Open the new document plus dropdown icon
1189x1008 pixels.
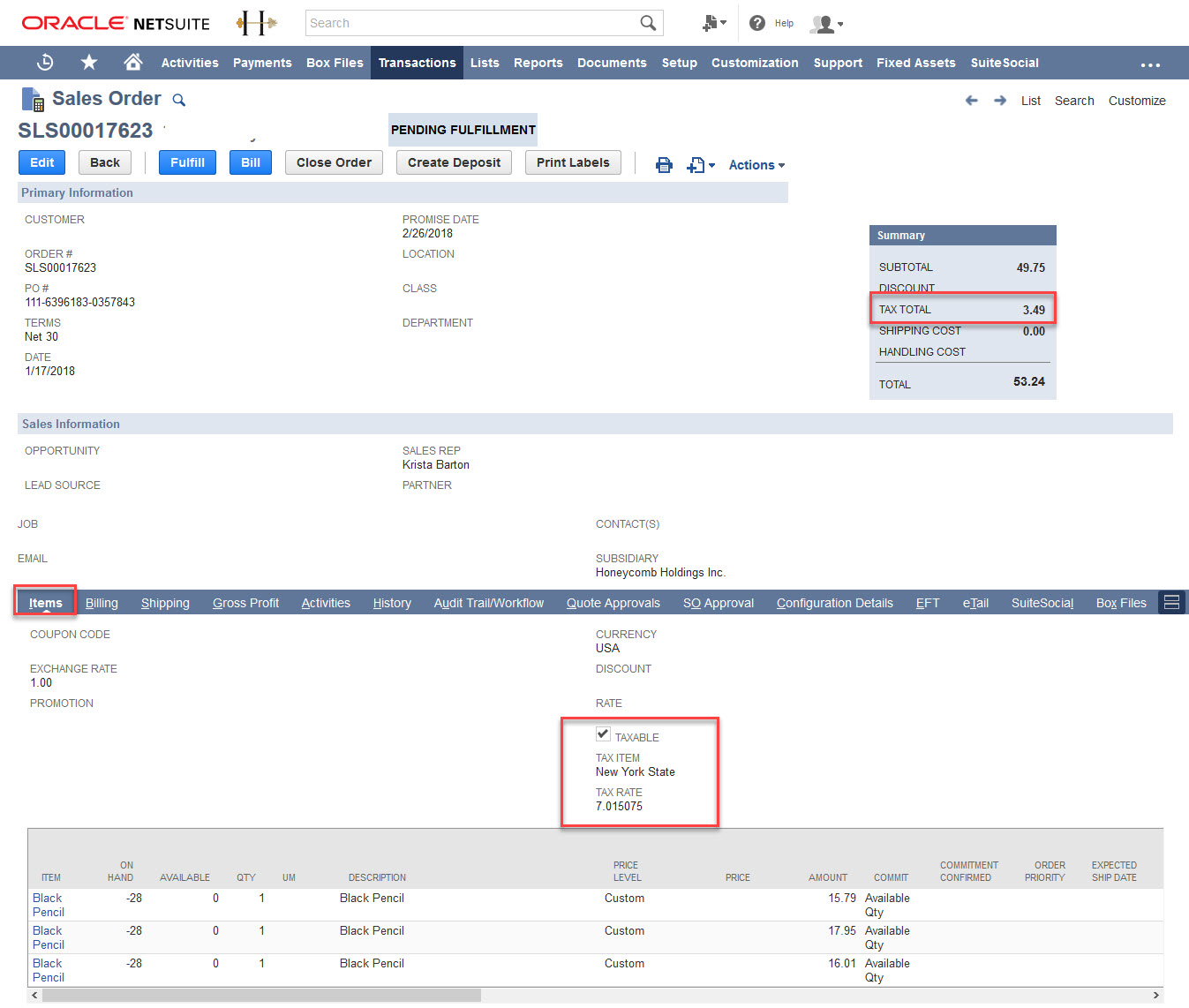pos(701,165)
